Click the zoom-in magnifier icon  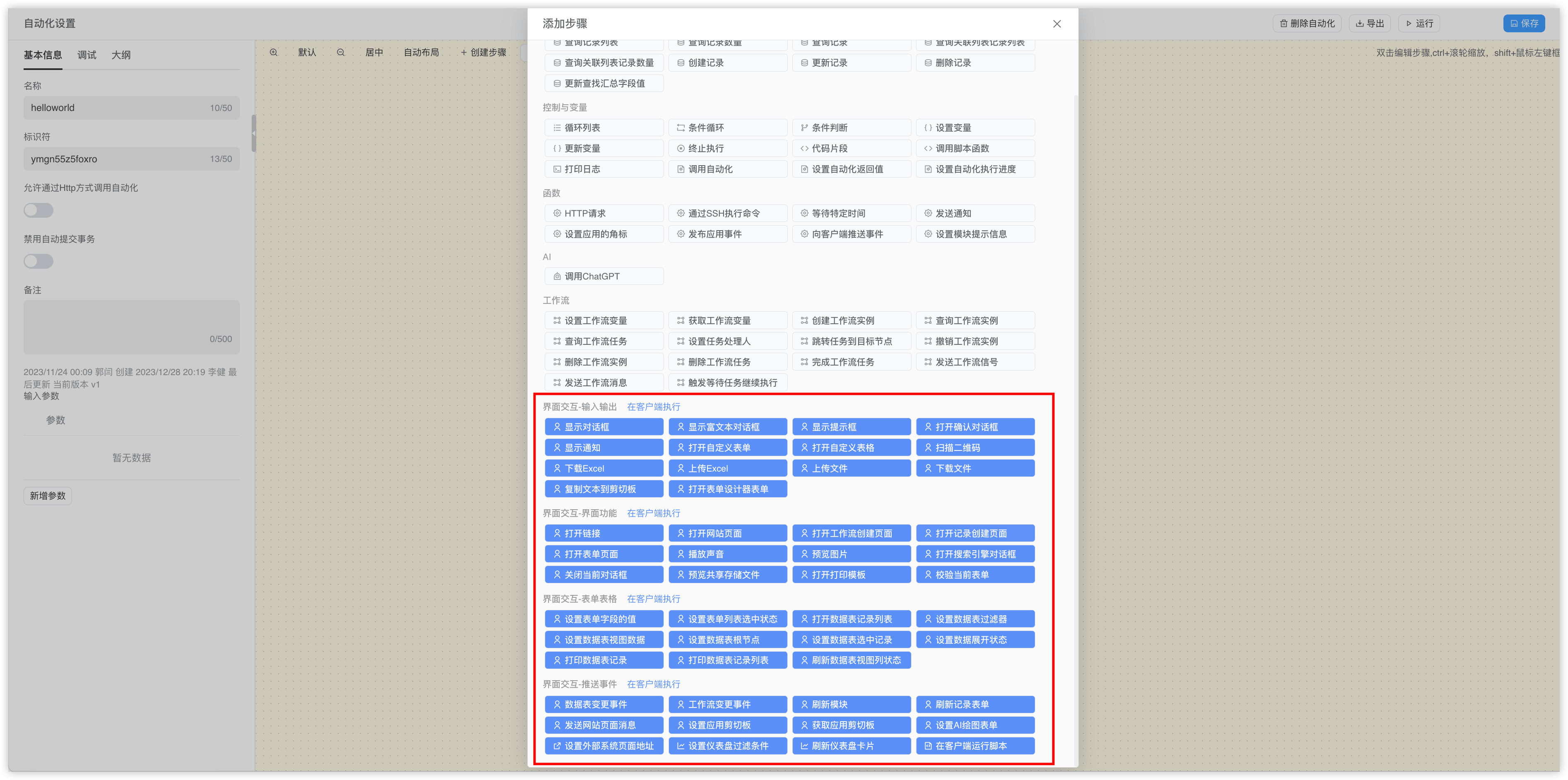coord(274,52)
